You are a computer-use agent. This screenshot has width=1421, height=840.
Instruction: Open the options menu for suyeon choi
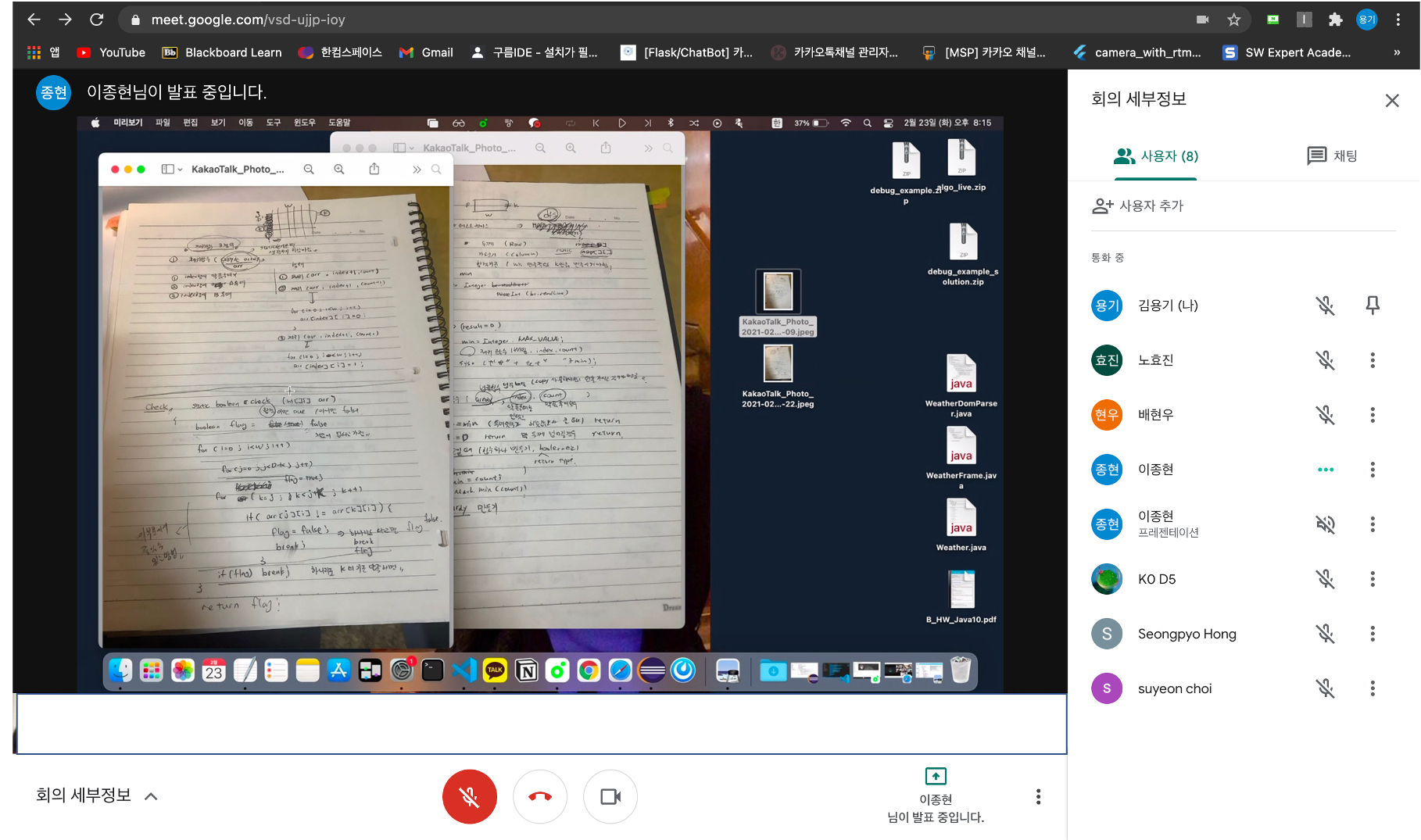[x=1373, y=688]
